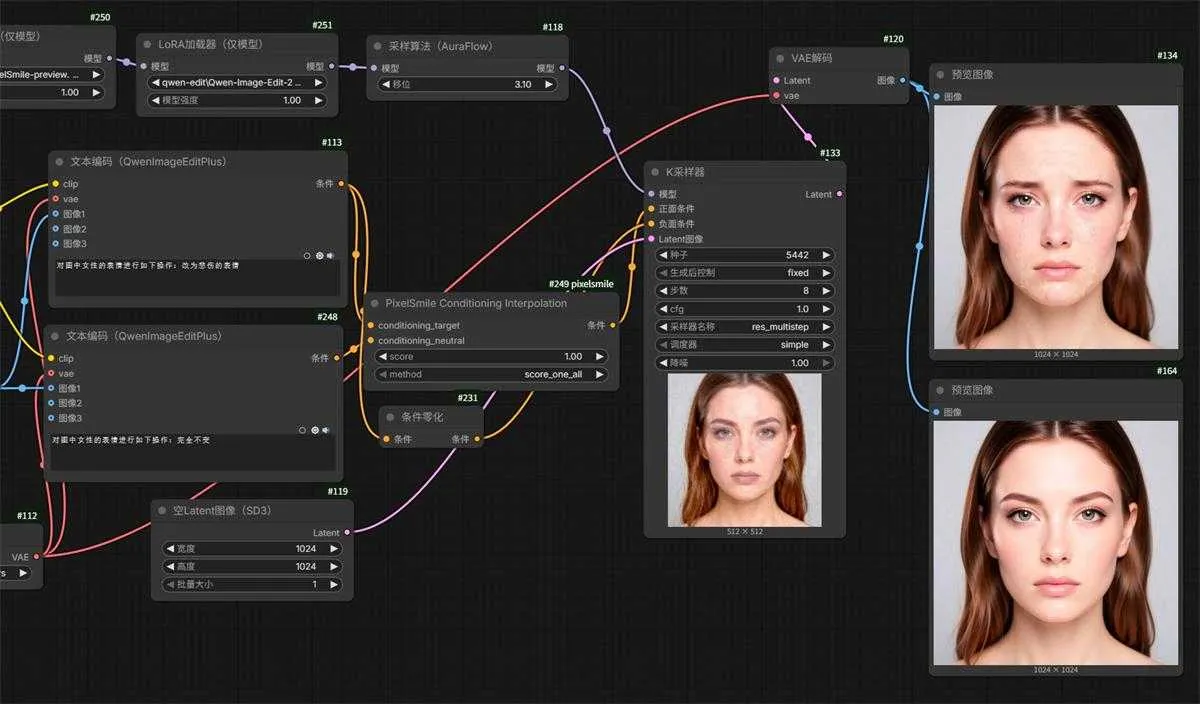Image resolution: width=1200 pixels, height=704 pixels.
Task: Click the 负面条件 input socket on K采样器
Action: point(652,224)
